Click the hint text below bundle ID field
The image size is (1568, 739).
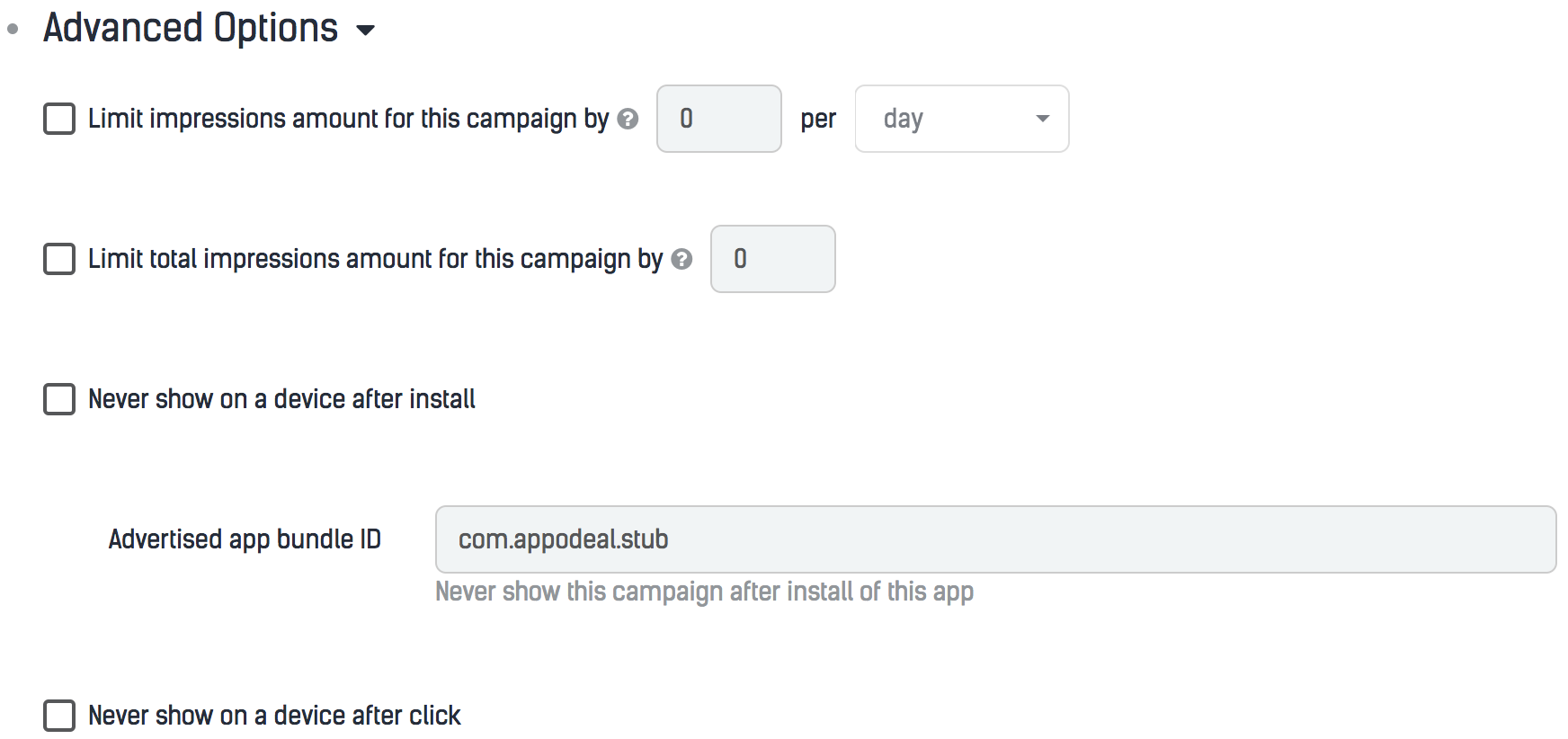pyautogui.click(x=704, y=592)
